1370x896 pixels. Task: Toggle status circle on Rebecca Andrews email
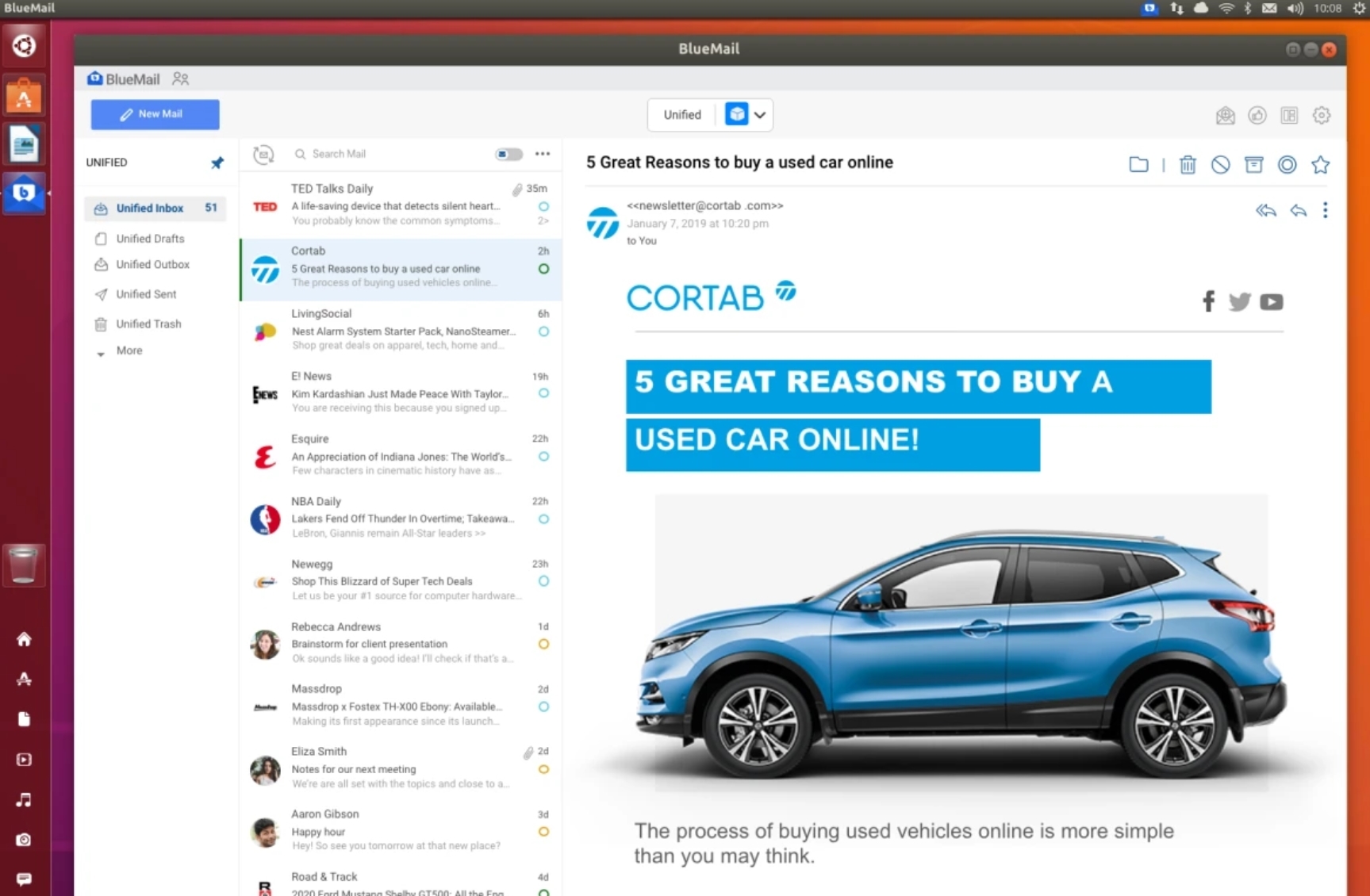click(543, 644)
